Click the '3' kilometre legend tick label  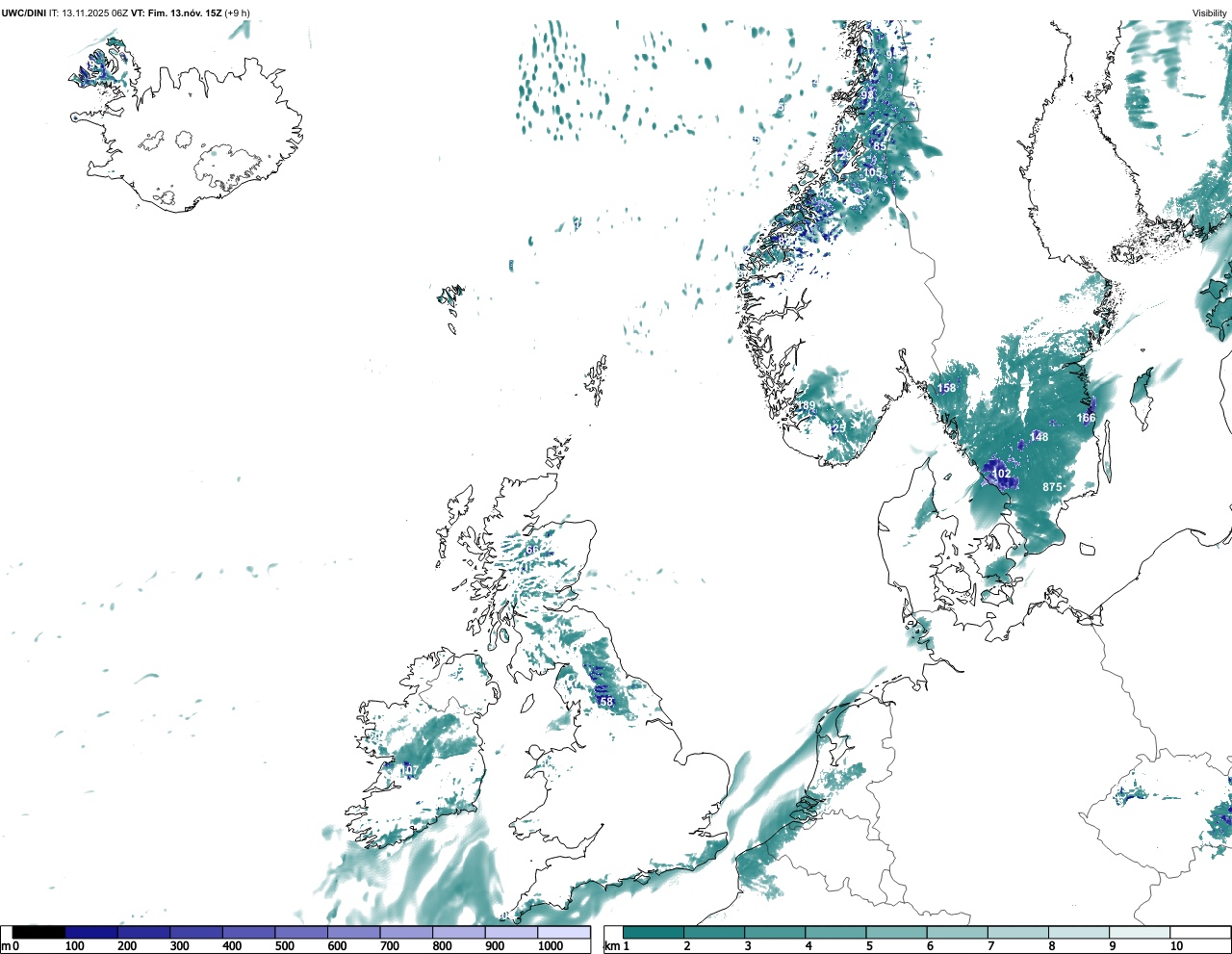[748, 946]
